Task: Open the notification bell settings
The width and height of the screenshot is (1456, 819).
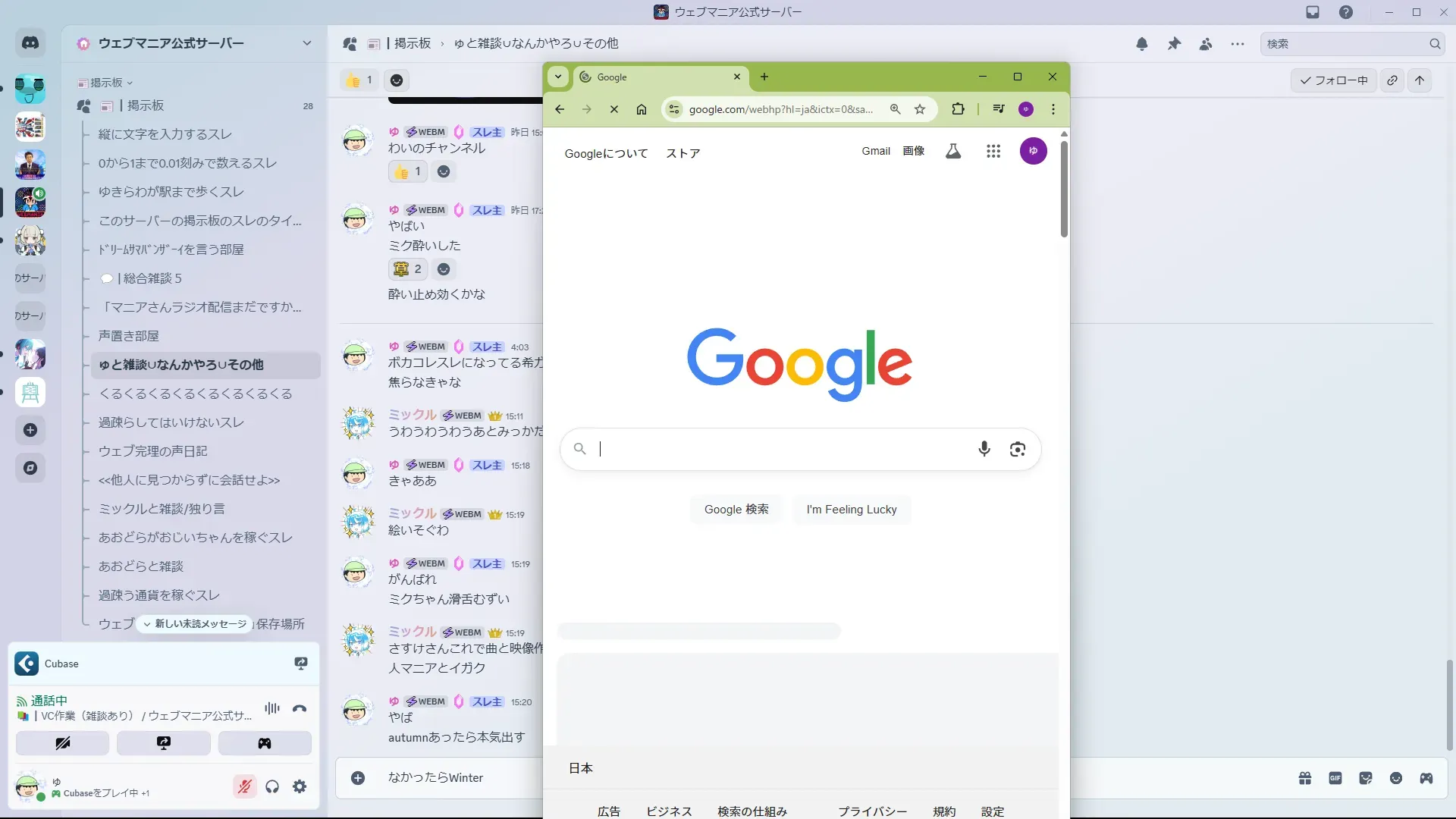Action: pyautogui.click(x=1142, y=44)
